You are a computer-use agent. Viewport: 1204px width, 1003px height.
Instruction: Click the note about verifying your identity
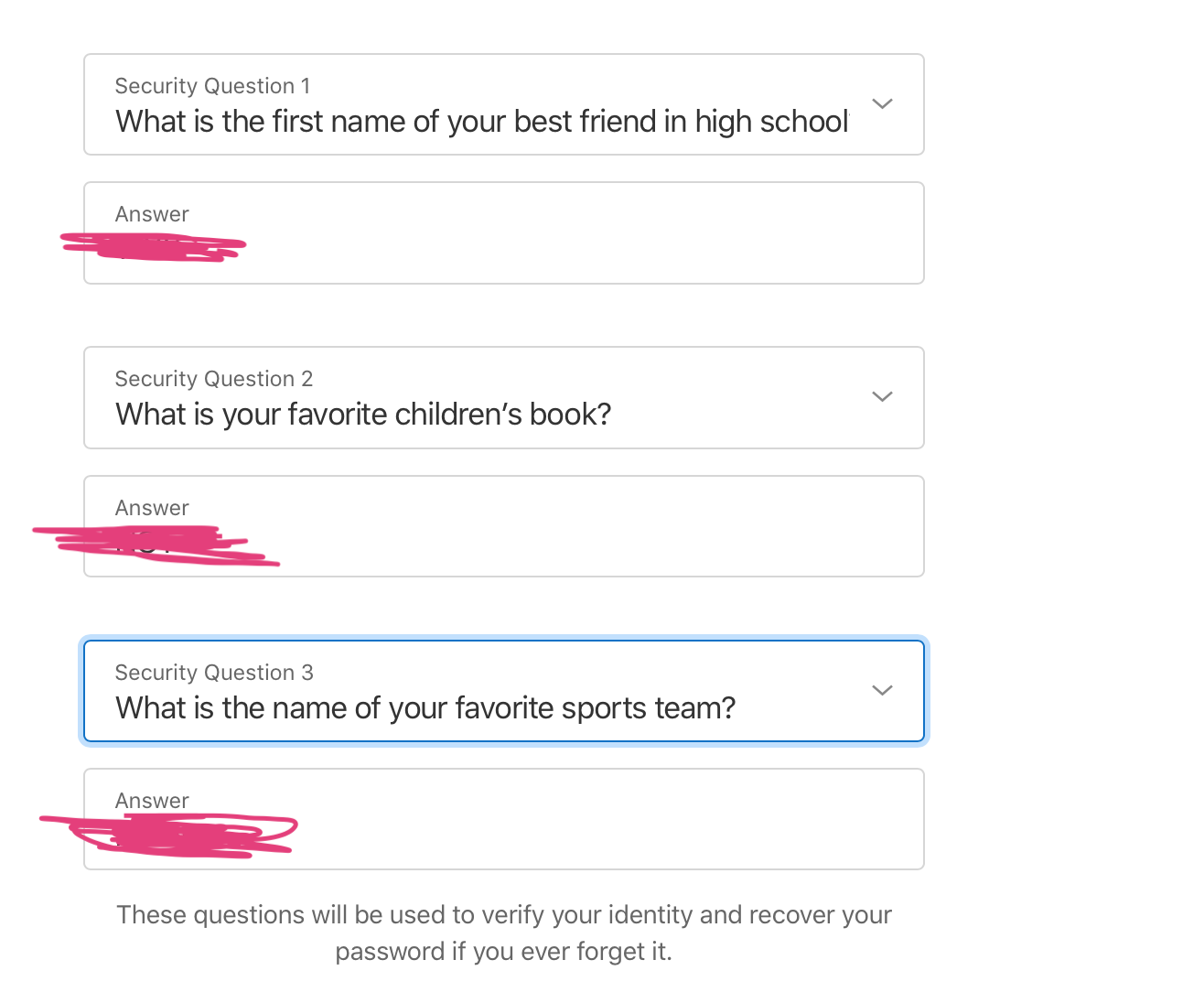click(504, 933)
